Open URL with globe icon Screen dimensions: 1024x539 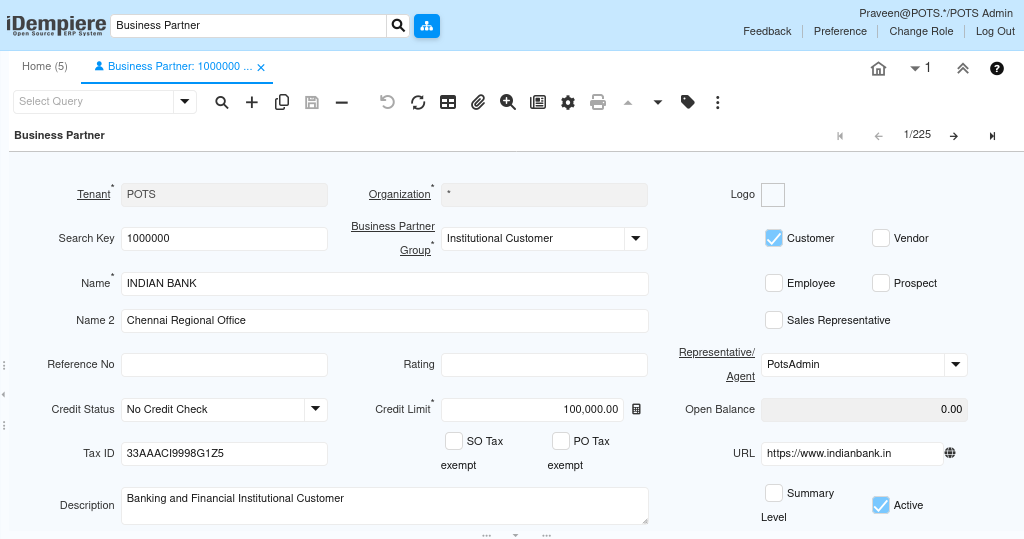click(950, 453)
